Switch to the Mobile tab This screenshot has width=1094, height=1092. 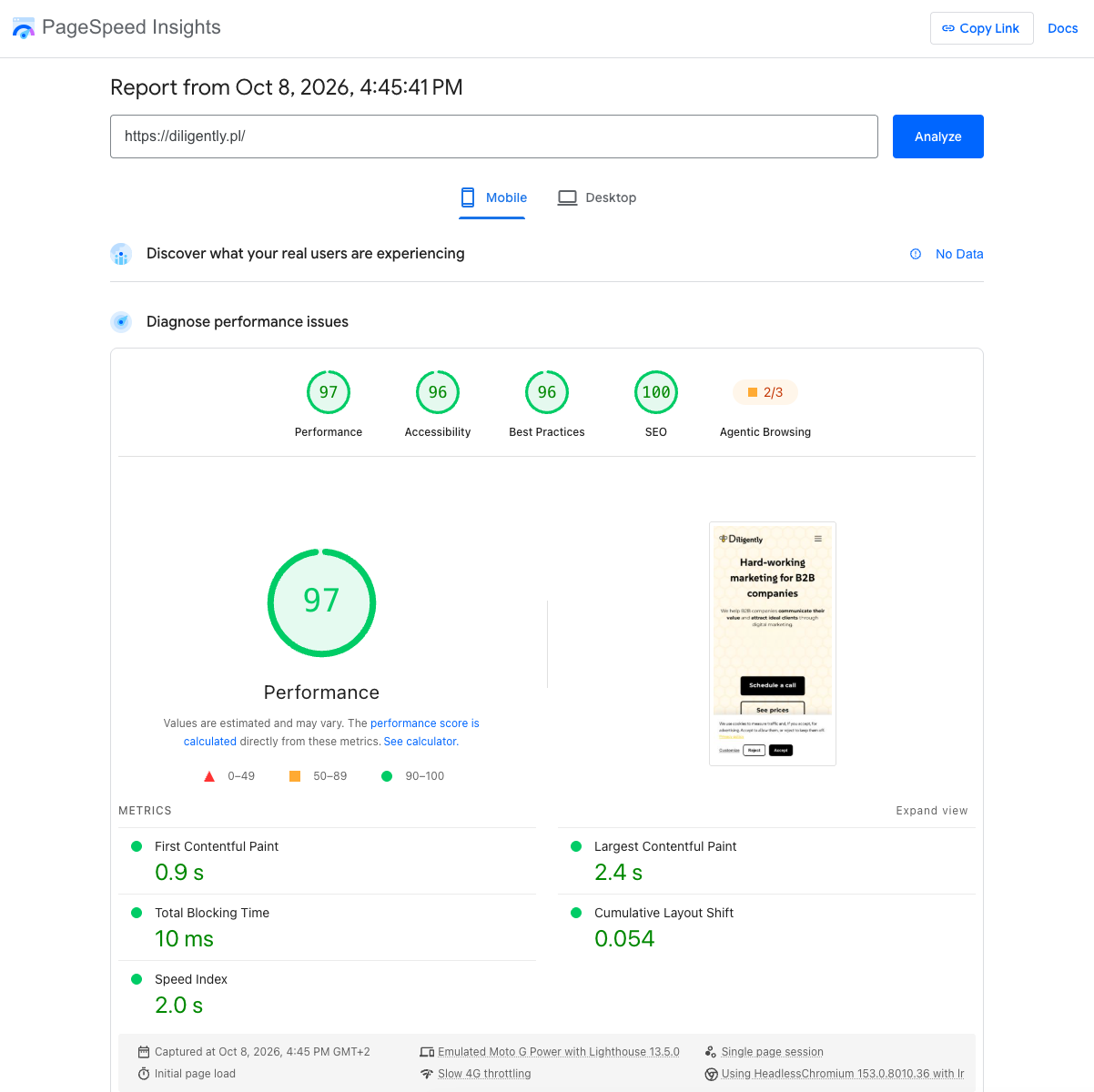tap(492, 197)
